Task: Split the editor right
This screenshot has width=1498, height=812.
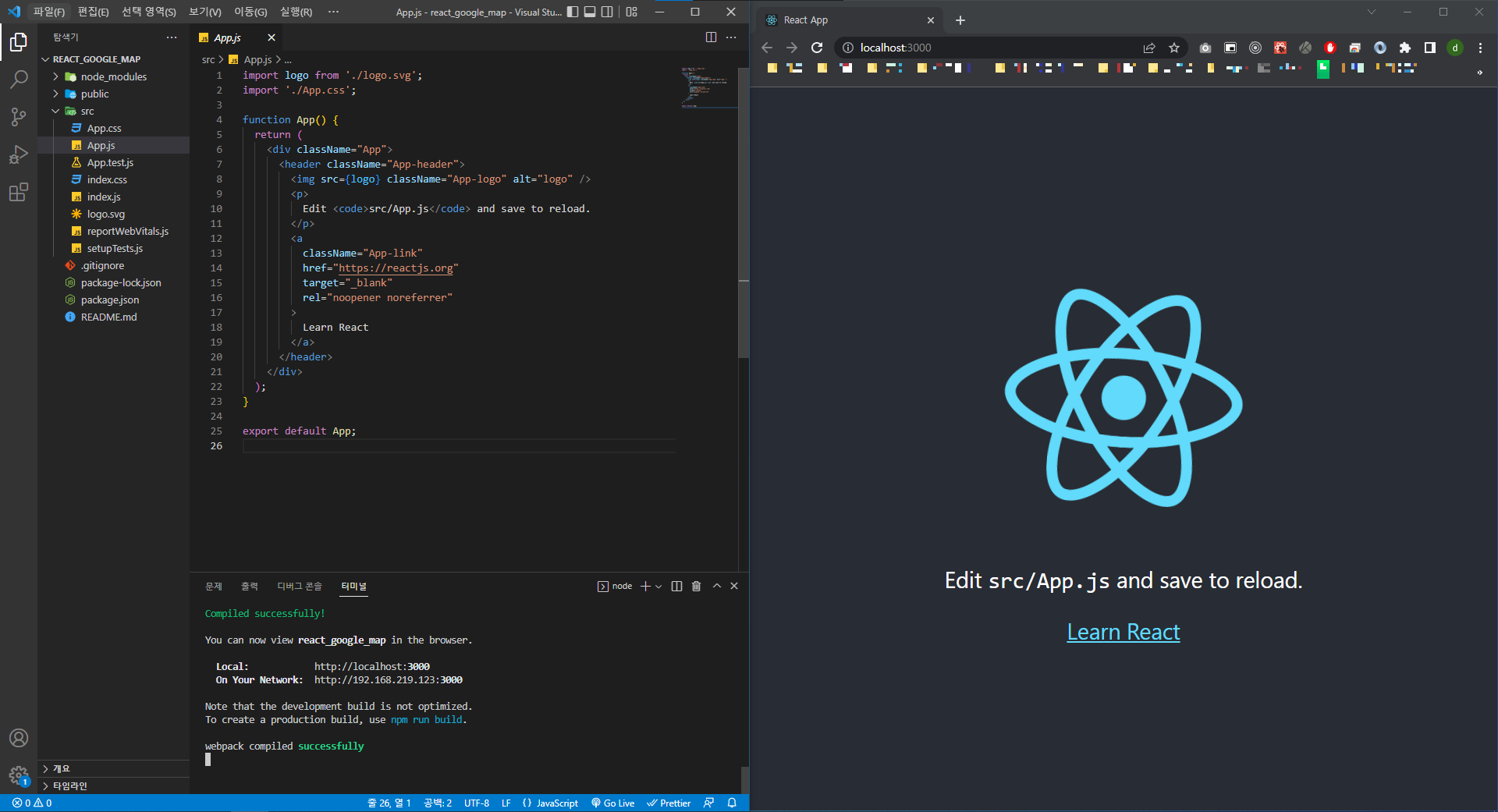Action: (x=711, y=37)
